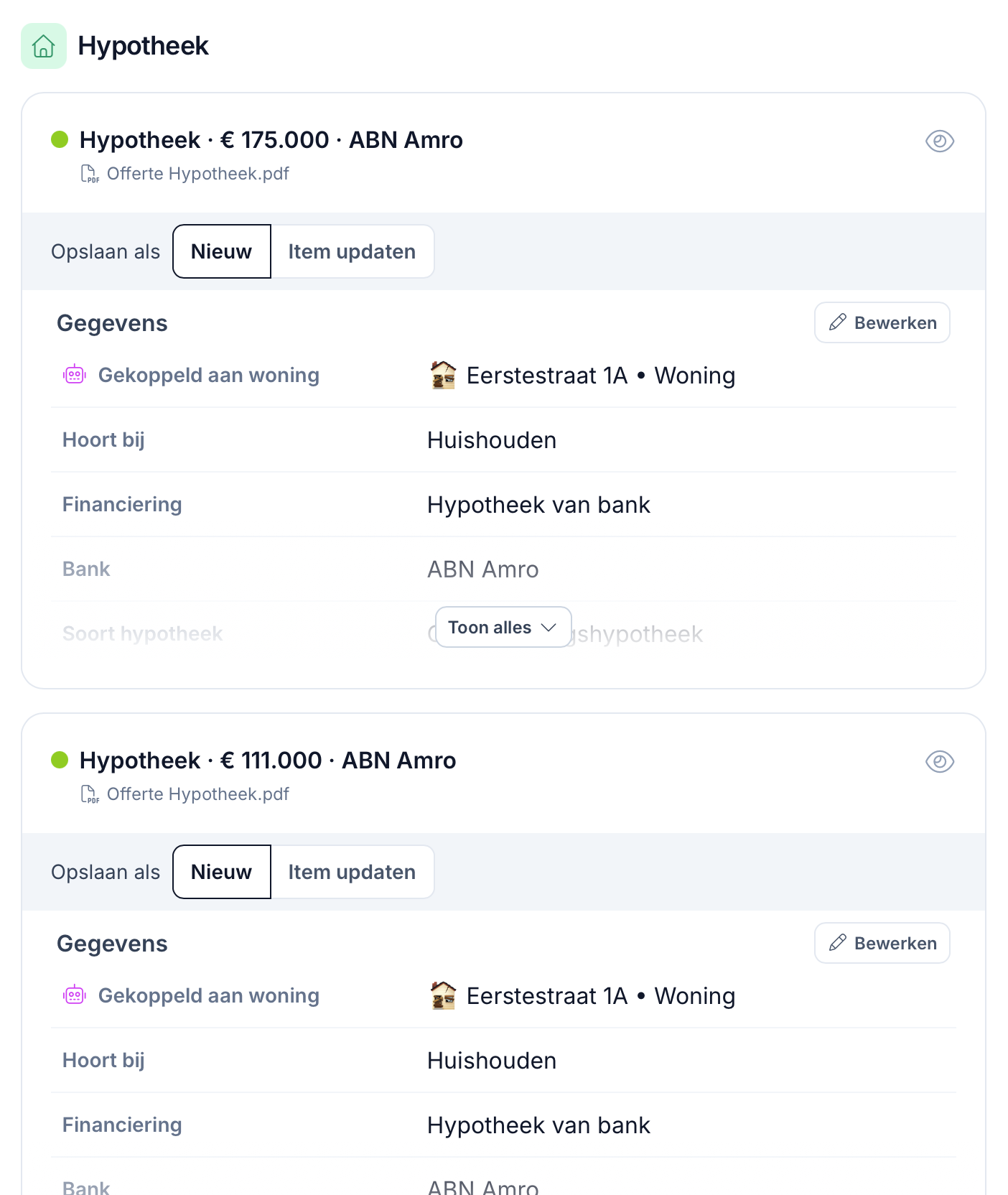1008x1195 pixels.
Task: Click robot icon next to second Gekoppeld aan woning
Action: point(75,995)
